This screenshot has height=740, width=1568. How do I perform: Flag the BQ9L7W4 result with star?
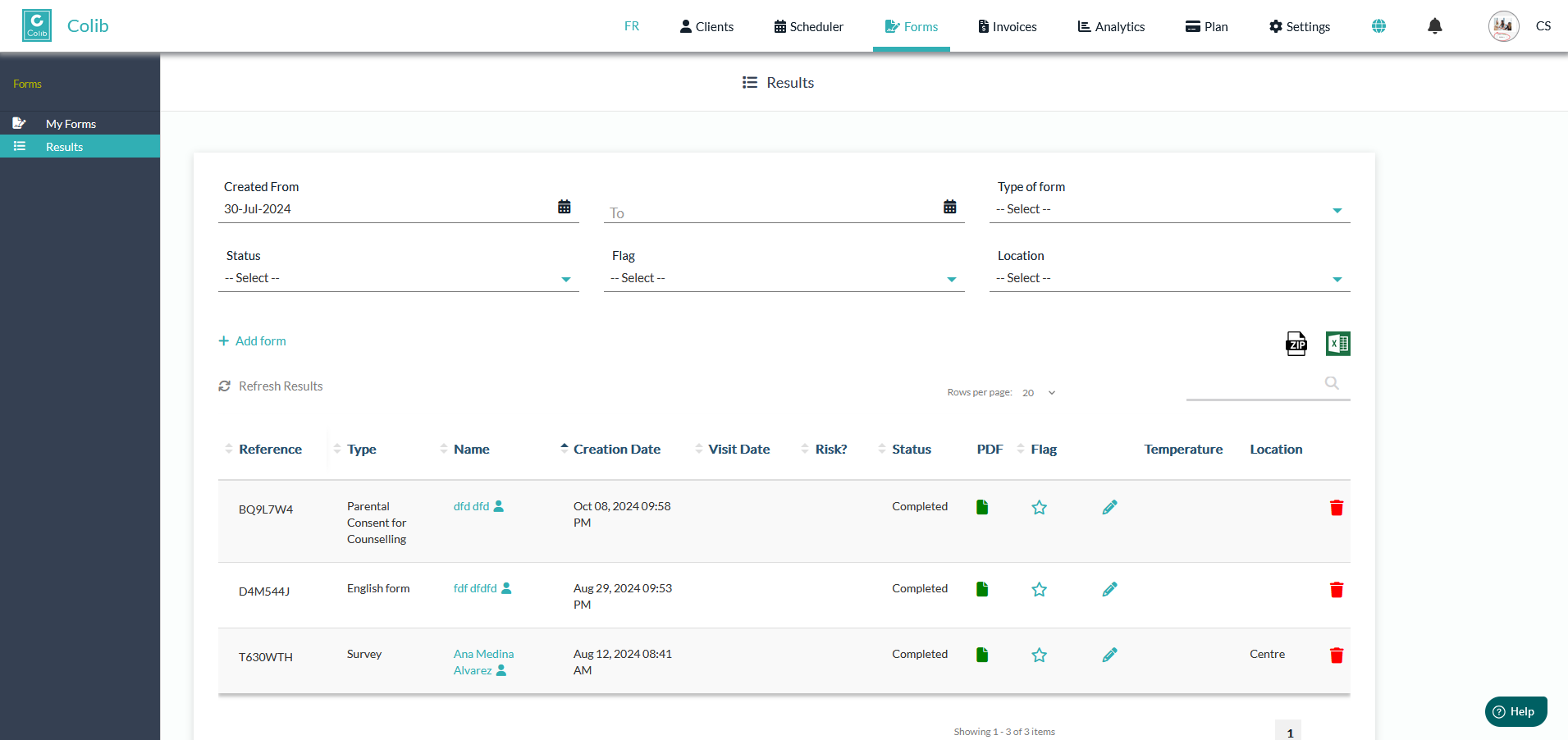tap(1039, 508)
